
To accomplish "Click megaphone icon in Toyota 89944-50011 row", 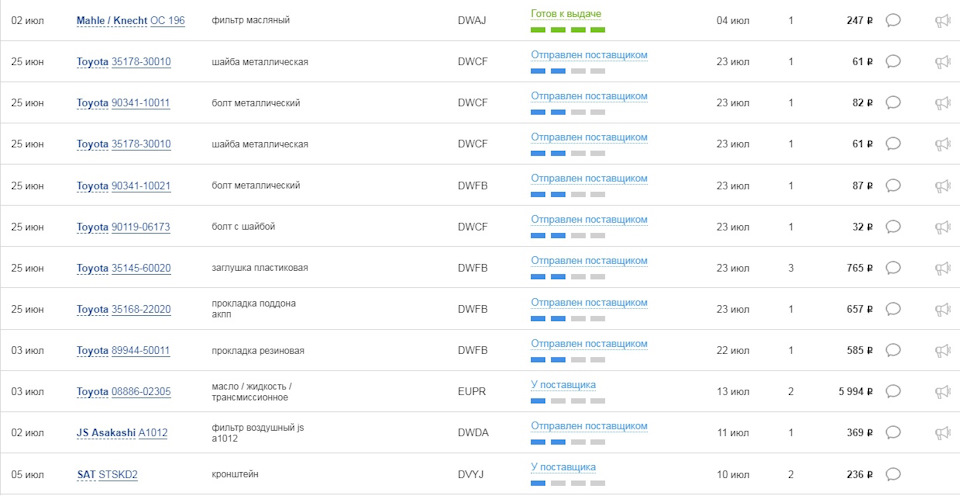I will (x=942, y=350).
